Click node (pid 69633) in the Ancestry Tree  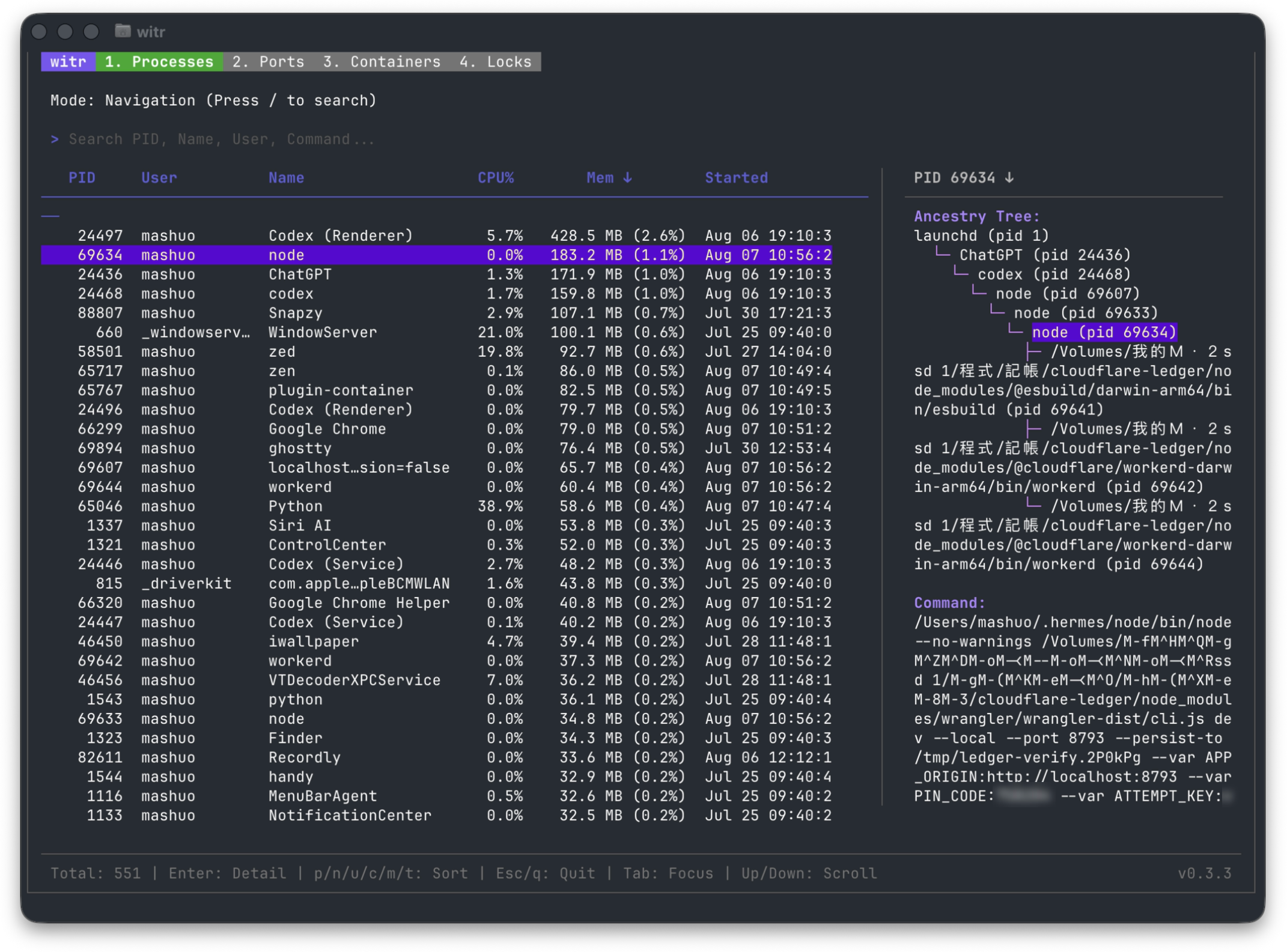click(1086, 313)
